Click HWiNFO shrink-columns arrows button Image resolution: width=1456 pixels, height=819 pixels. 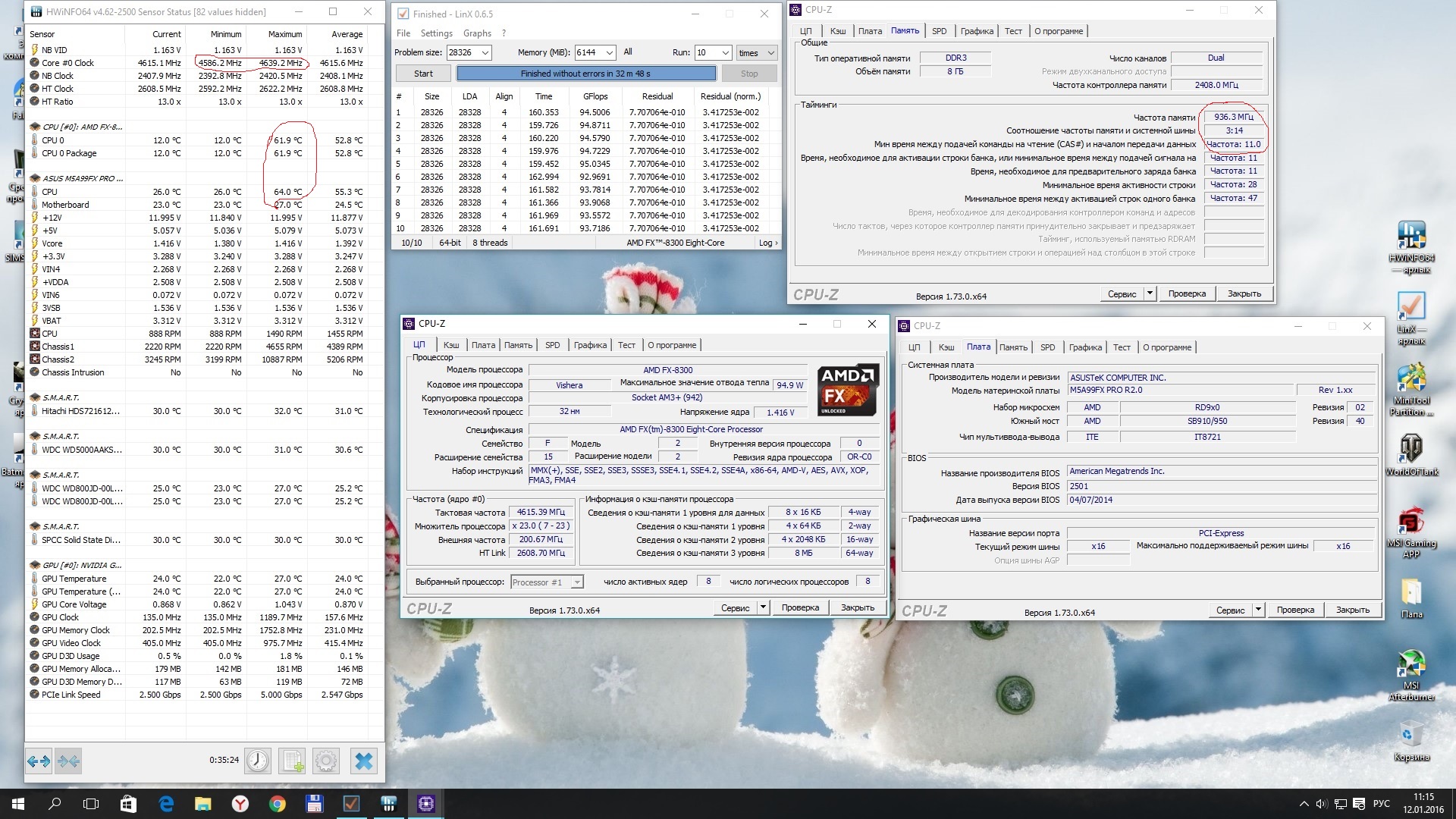(68, 761)
